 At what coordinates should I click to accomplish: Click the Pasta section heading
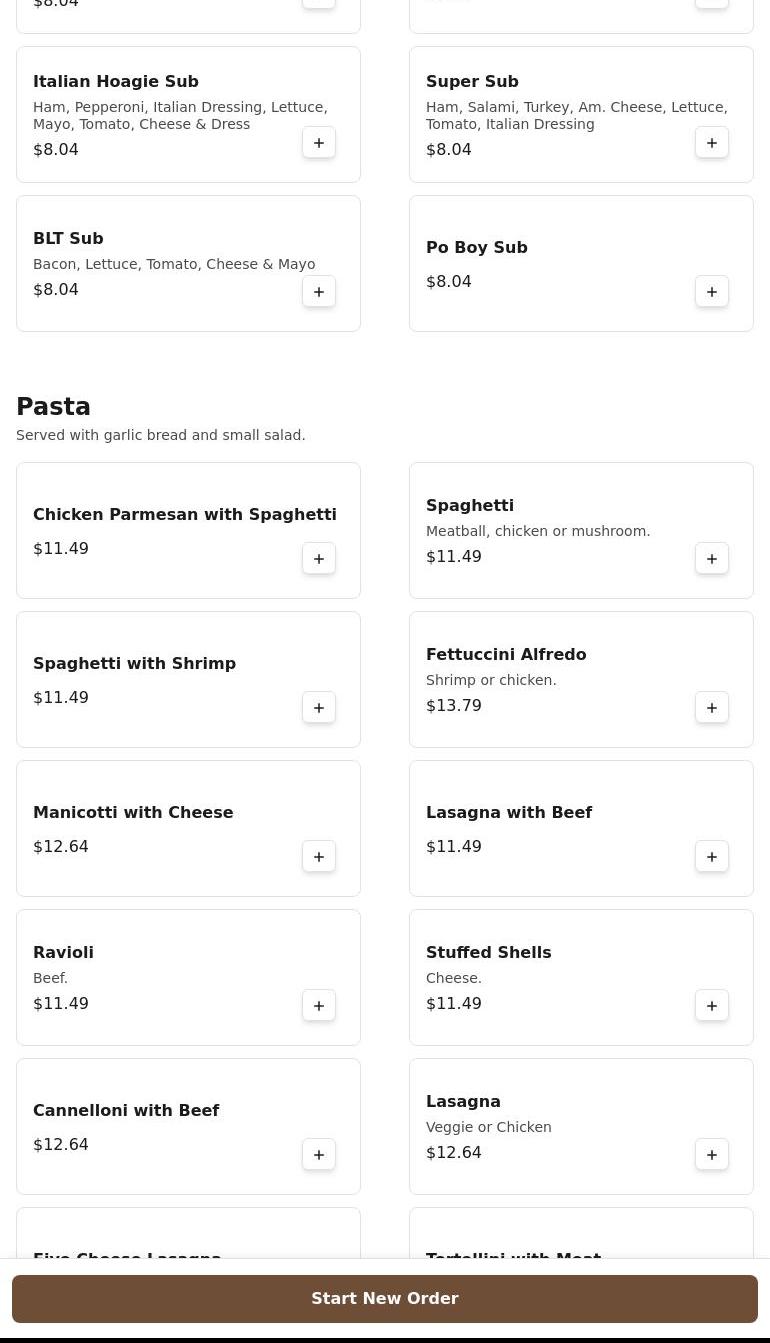click(53, 407)
